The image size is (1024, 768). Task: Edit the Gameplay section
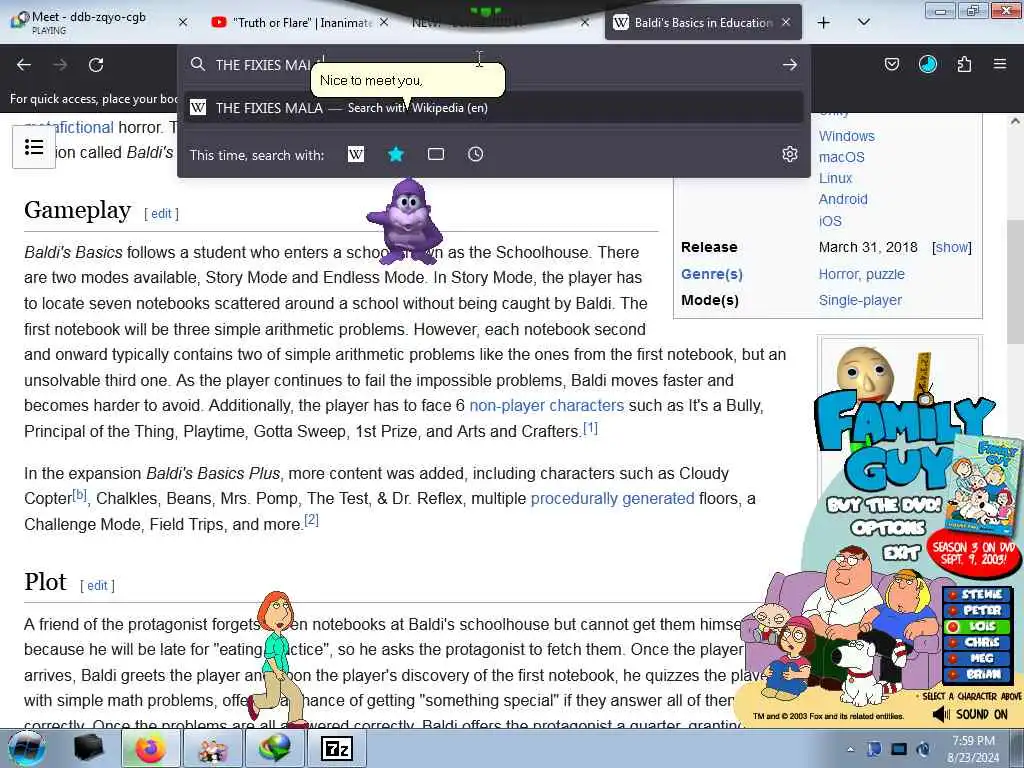161,214
